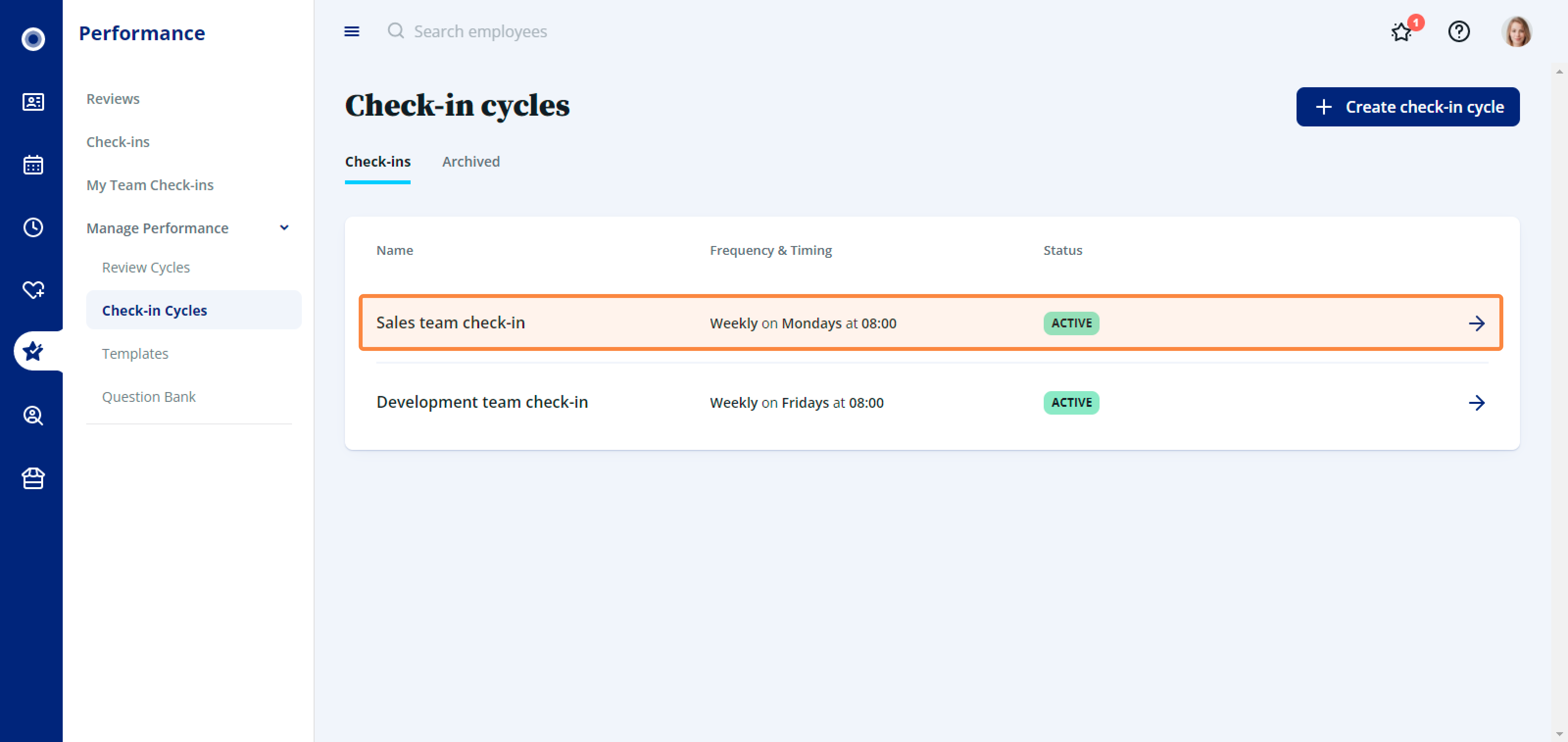Open Development team check-in via arrow
This screenshot has height=742, width=1568.
(1476, 402)
